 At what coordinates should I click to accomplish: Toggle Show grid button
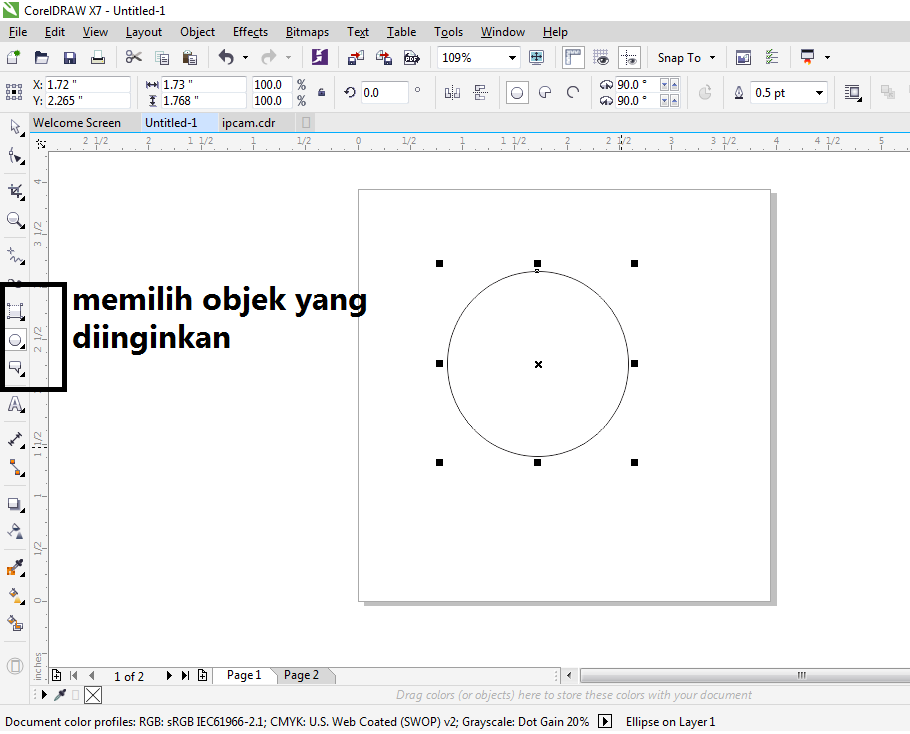click(601, 57)
